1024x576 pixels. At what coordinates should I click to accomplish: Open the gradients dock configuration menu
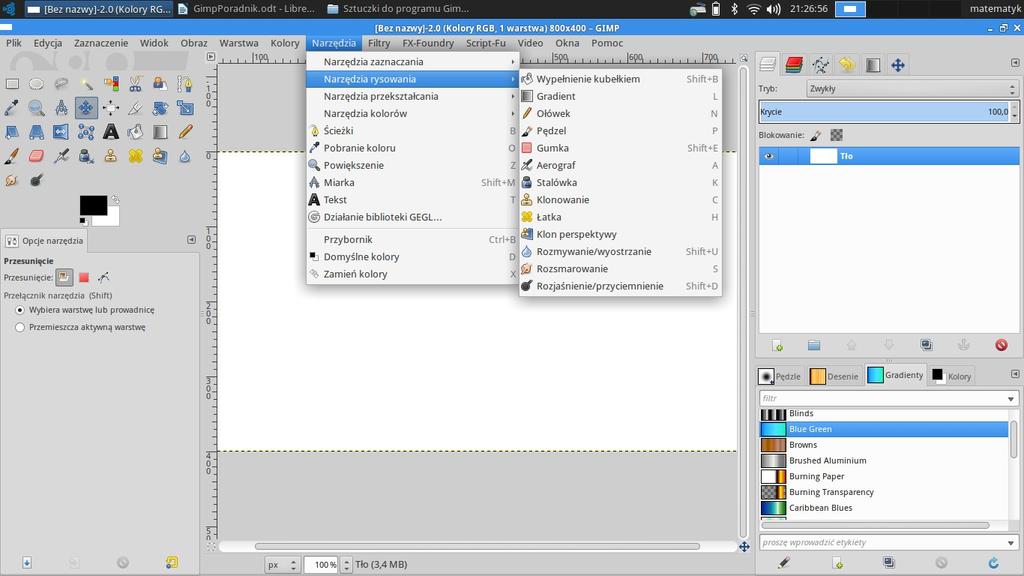(1015, 374)
